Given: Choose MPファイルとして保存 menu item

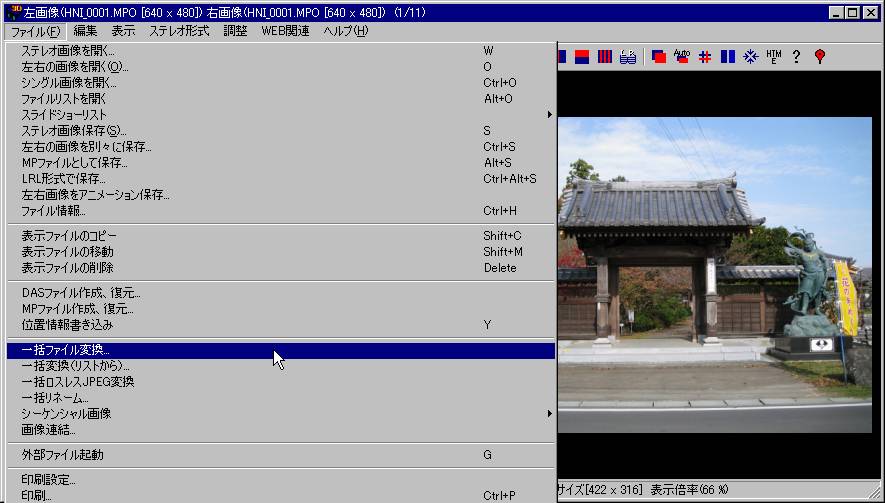Looking at the screenshot, I should tap(74, 162).
